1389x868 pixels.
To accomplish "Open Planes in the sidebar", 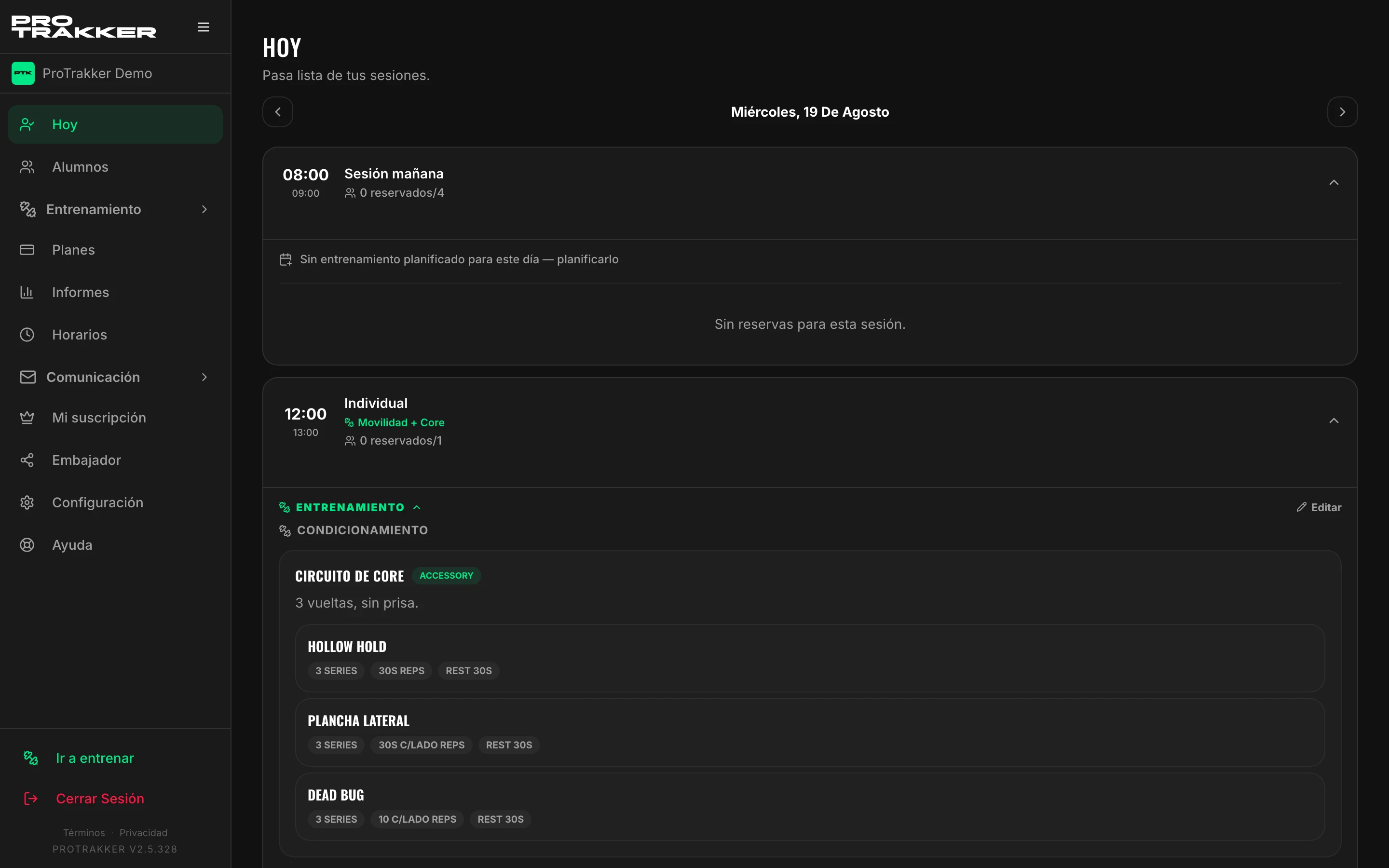I will tap(115, 250).
